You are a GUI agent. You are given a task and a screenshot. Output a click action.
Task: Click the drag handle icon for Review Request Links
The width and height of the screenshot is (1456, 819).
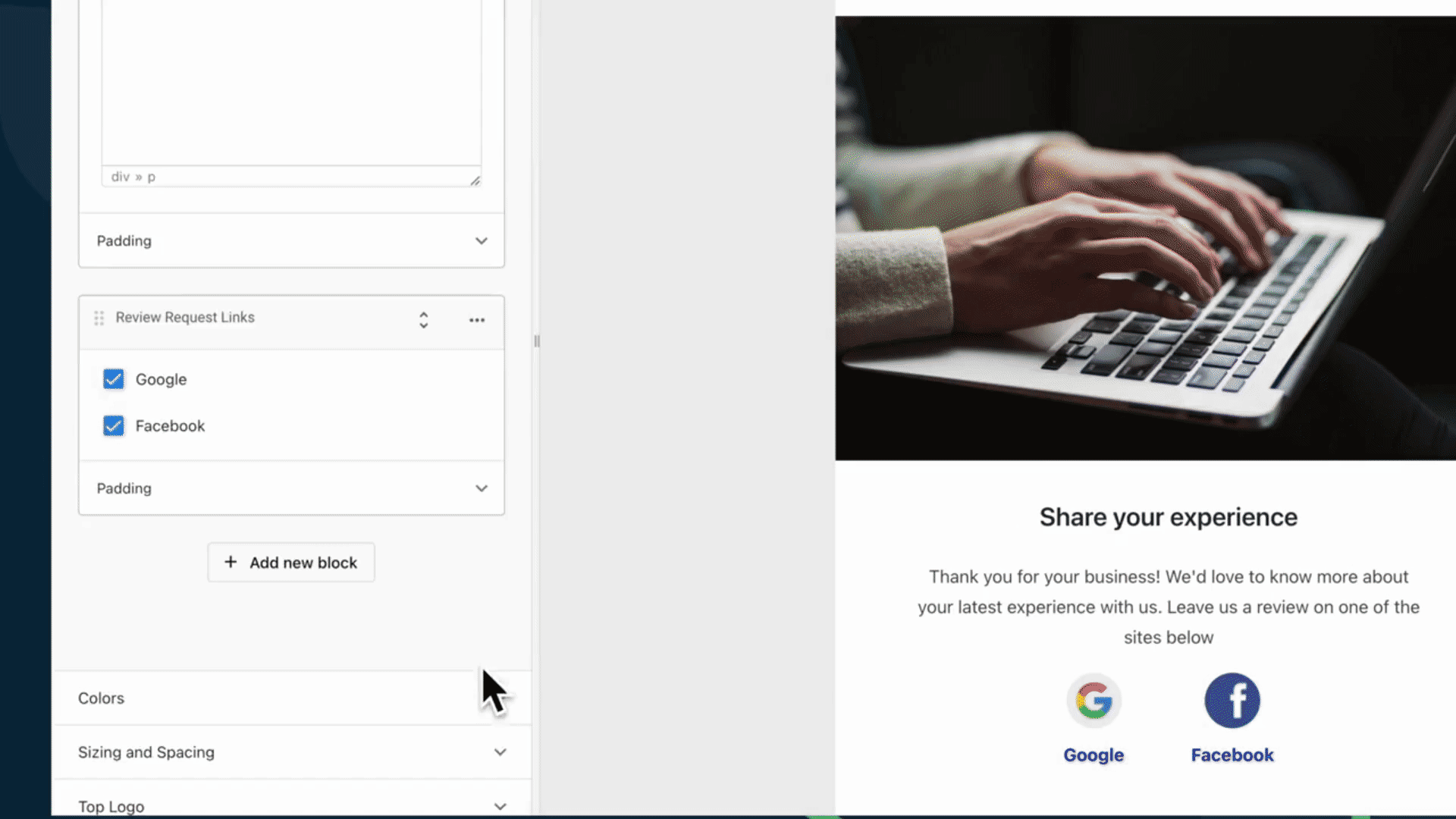pos(99,318)
